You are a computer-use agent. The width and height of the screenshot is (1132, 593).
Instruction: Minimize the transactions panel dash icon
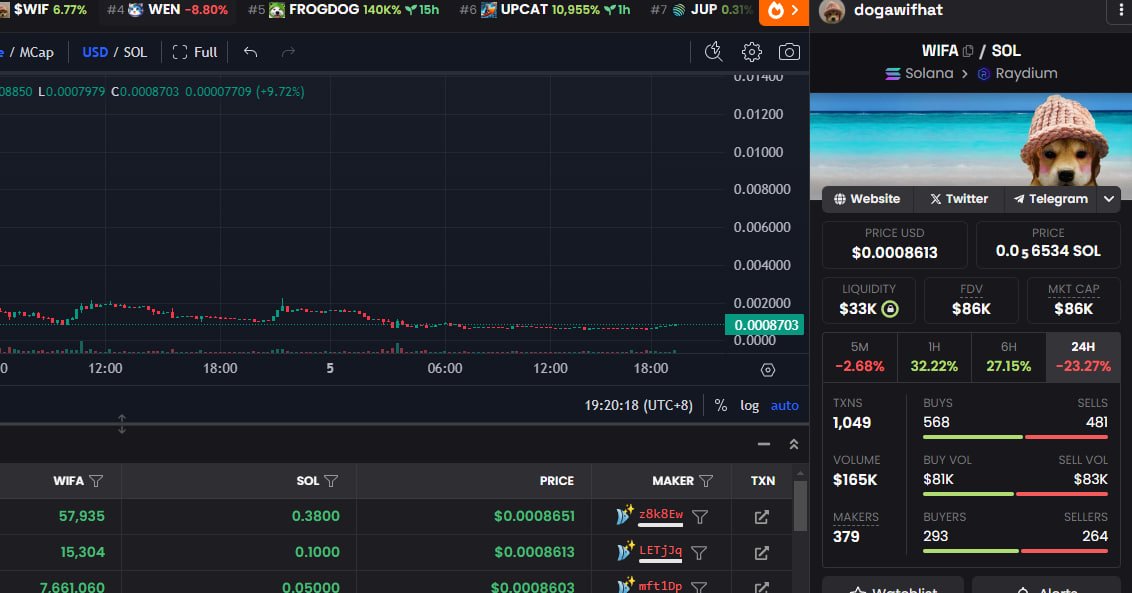click(x=764, y=444)
